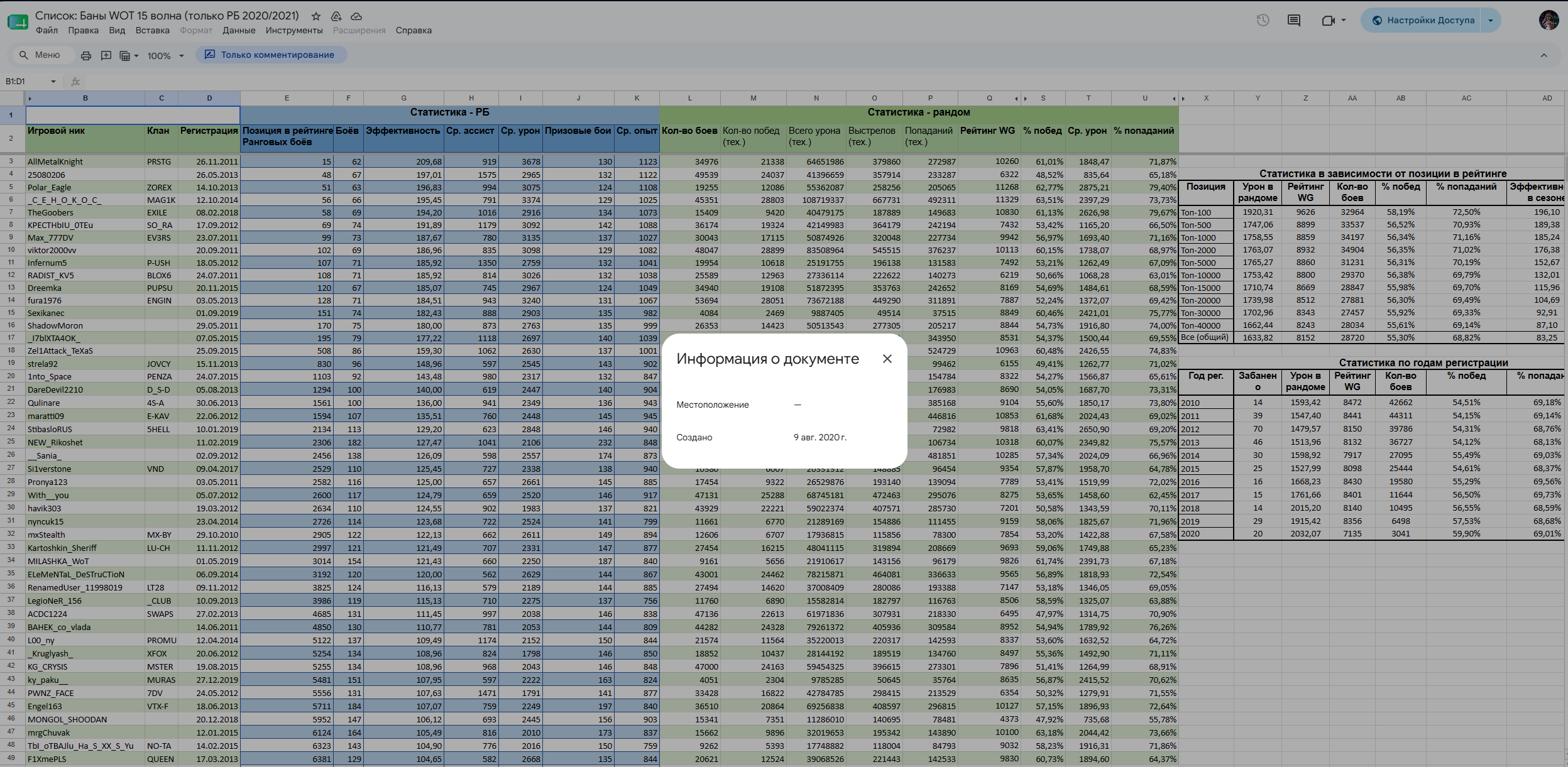Select title Статистика по годам регистрации
The image size is (1568, 767).
point(1423,362)
